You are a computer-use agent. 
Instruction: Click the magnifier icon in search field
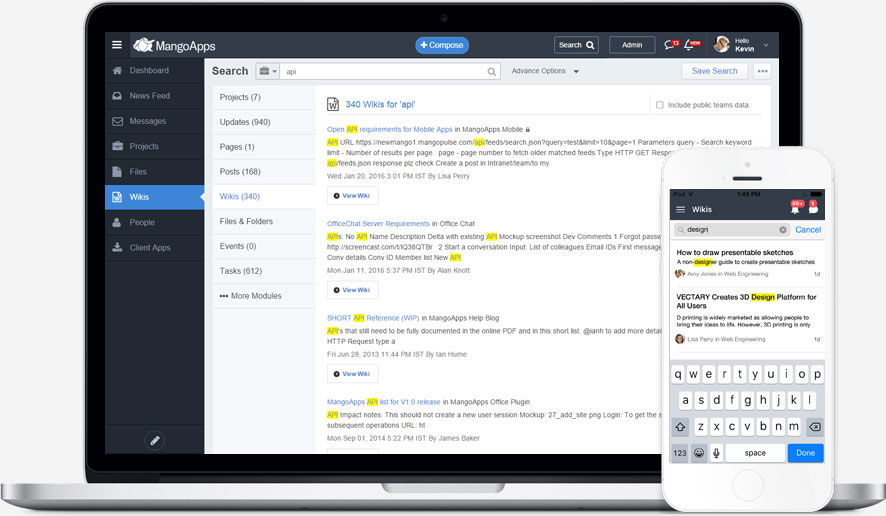492,72
